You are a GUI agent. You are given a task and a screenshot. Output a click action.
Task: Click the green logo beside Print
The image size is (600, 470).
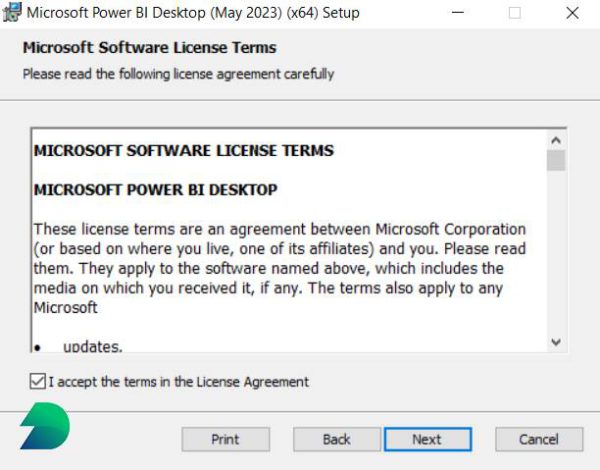pos(44,428)
